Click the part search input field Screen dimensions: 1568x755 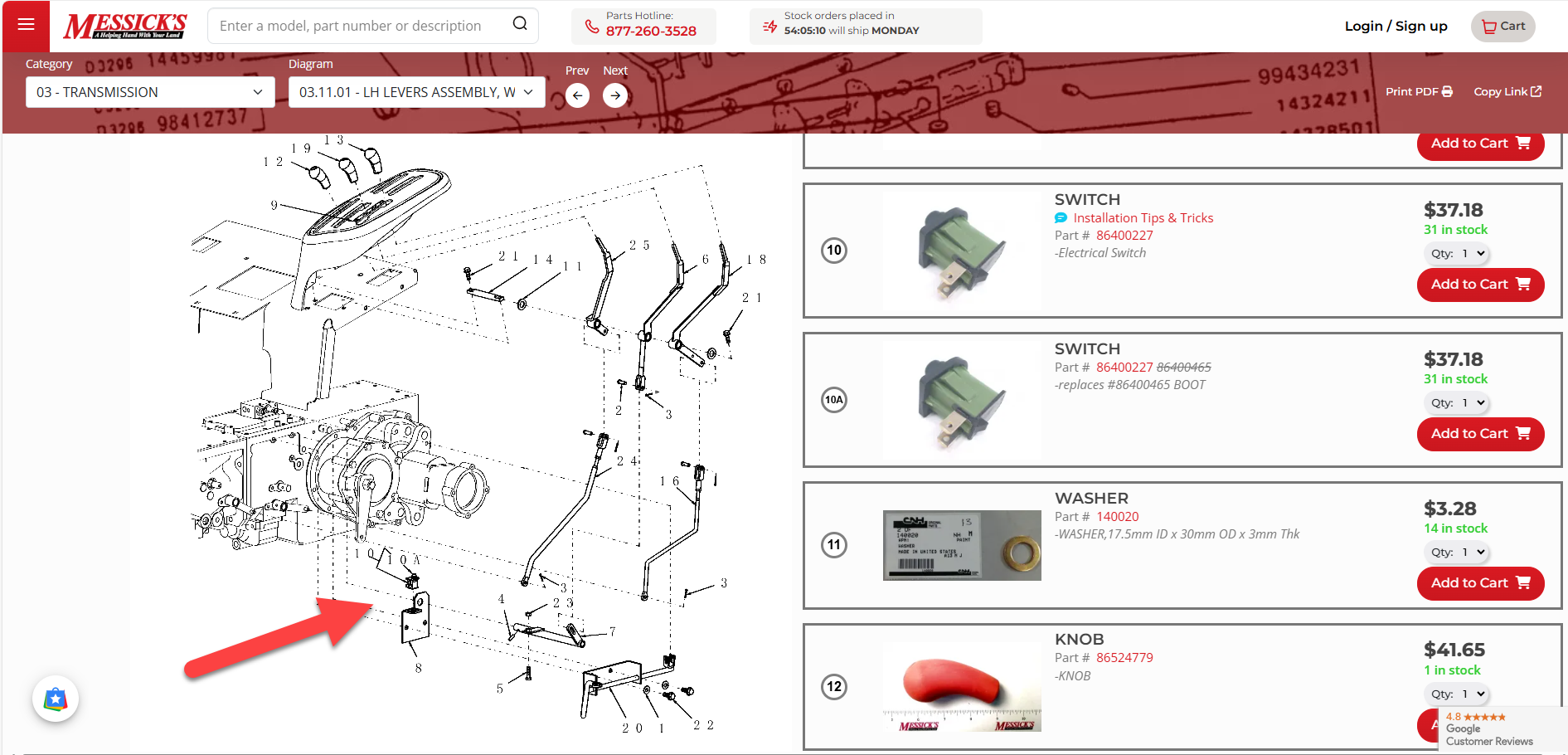(x=357, y=26)
